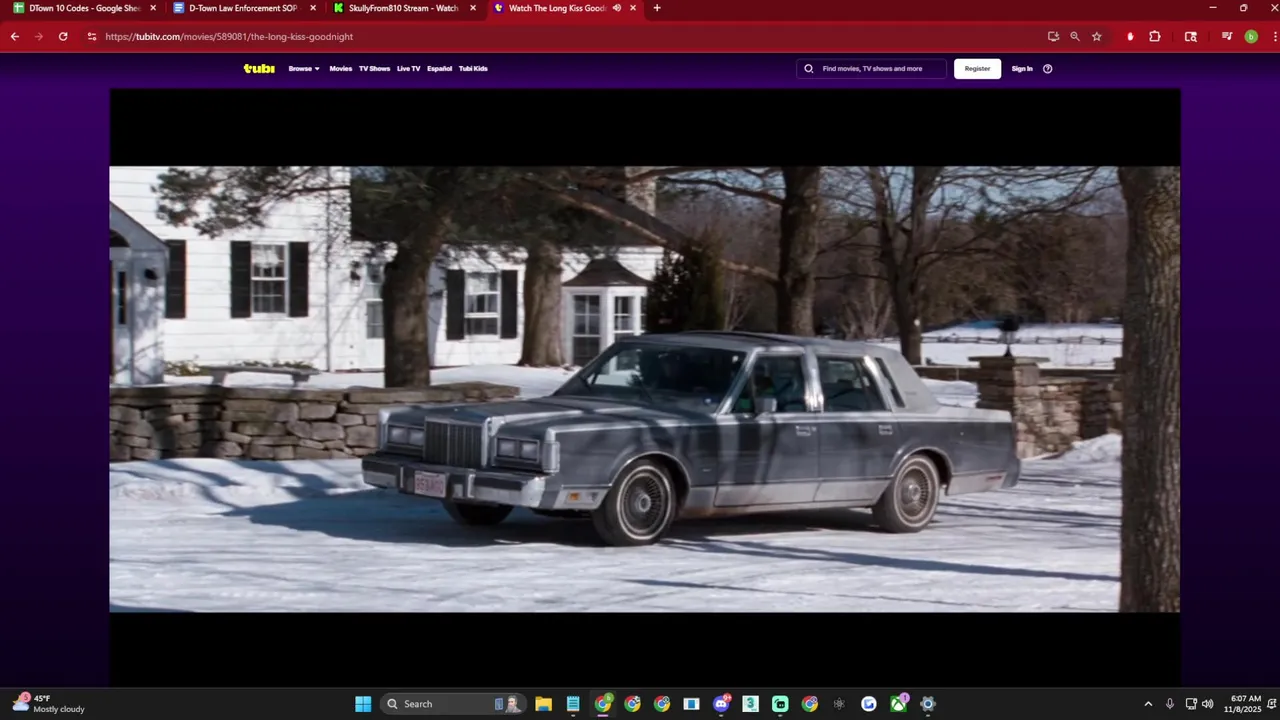The width and height of the screenshot is (1280, 720).
Task: Close the DTown 10 Codes tab
Action: (x=153, y=8)
